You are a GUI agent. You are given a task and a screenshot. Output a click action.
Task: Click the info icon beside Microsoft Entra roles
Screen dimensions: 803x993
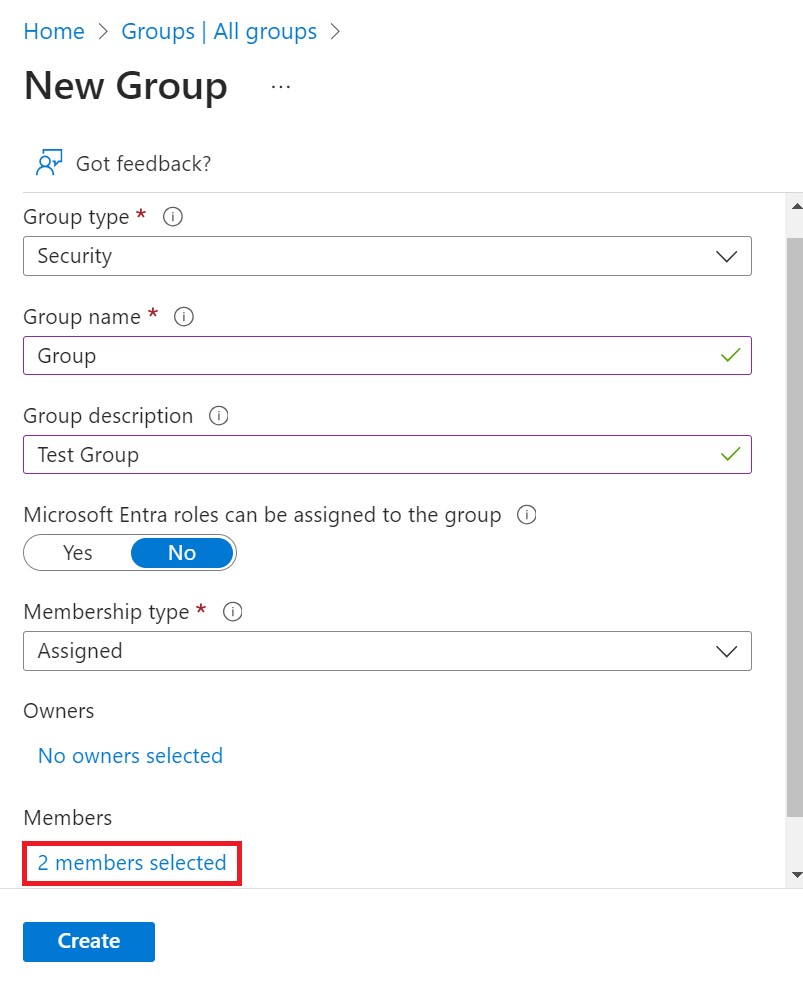pyautogui.click(x=527, y=515)
